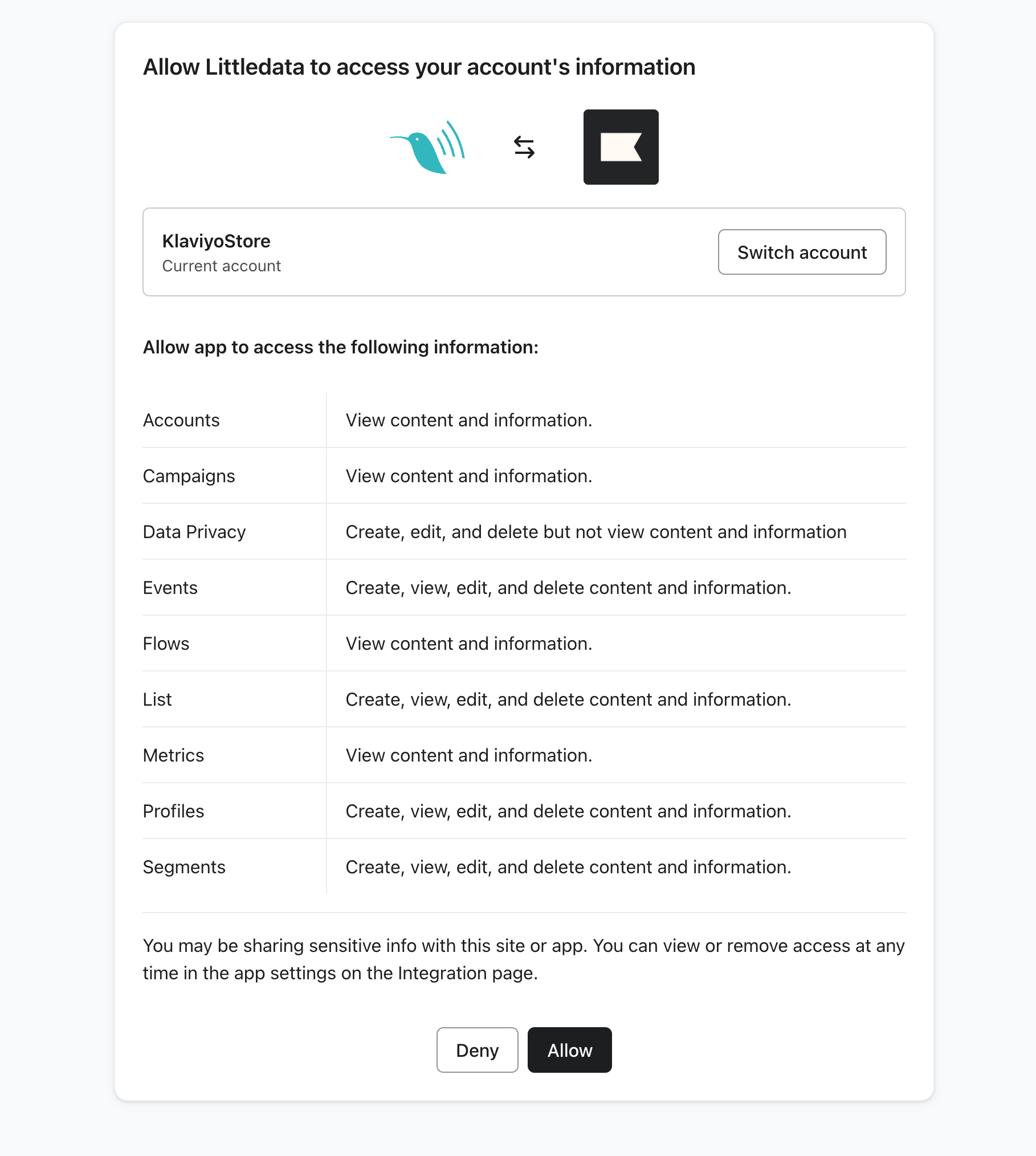The width and height of the screenshot is (1036, 1156).
Task: Click the Littledata hummingbird logo
Action: click(x=427, y=147)
